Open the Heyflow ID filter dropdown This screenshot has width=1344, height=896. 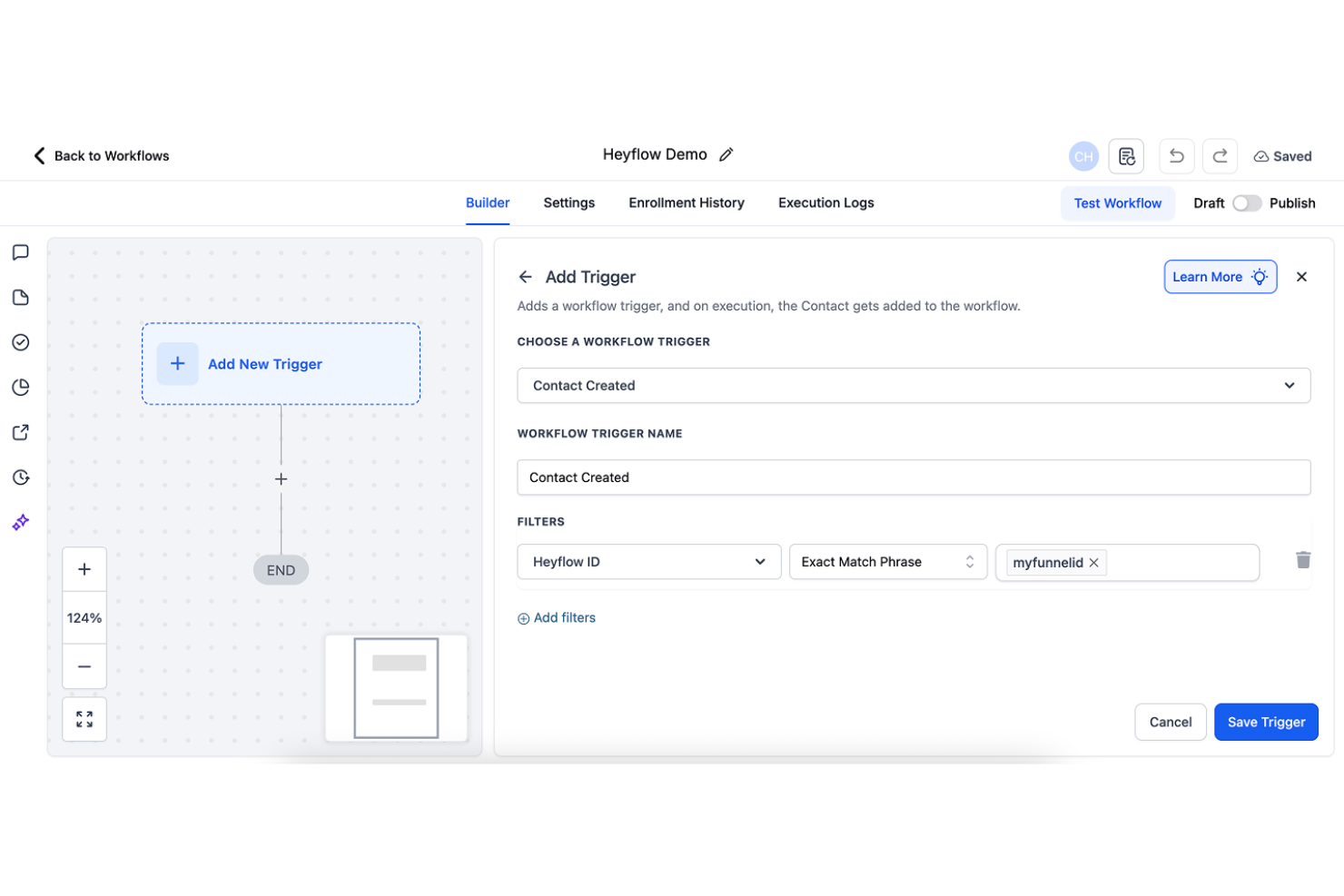pos(649,562)
